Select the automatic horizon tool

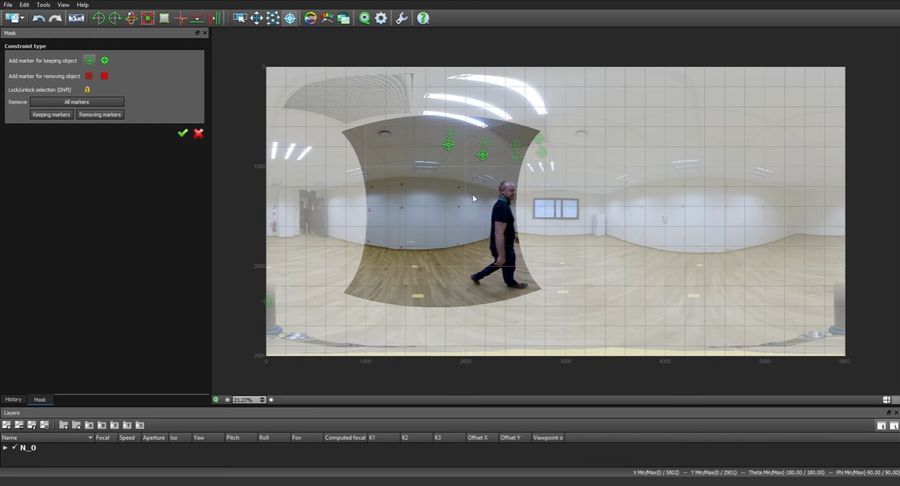point(197,18)
